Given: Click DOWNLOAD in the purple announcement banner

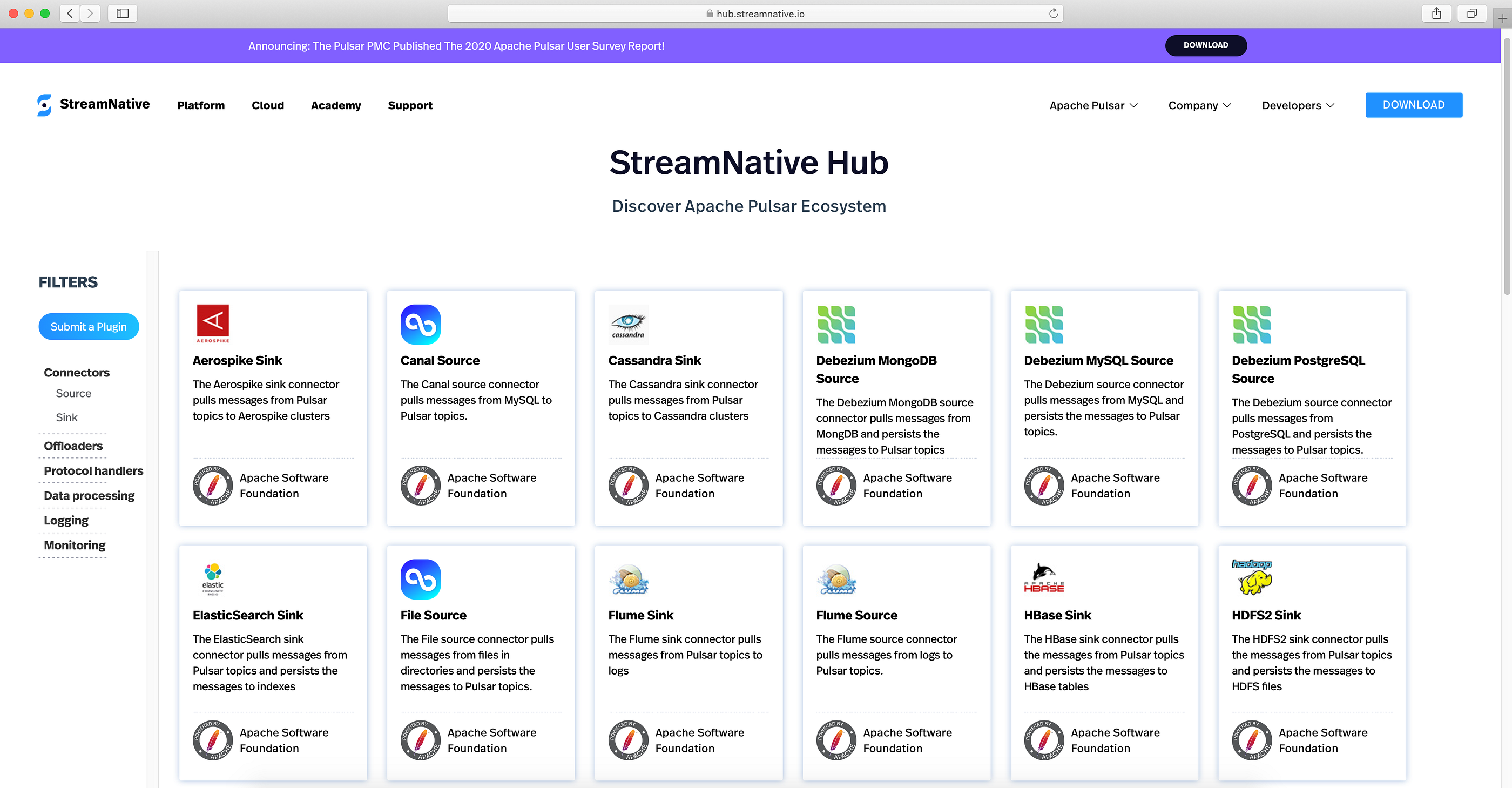Looking at the screenshot, I should (x=1206, y=45).
